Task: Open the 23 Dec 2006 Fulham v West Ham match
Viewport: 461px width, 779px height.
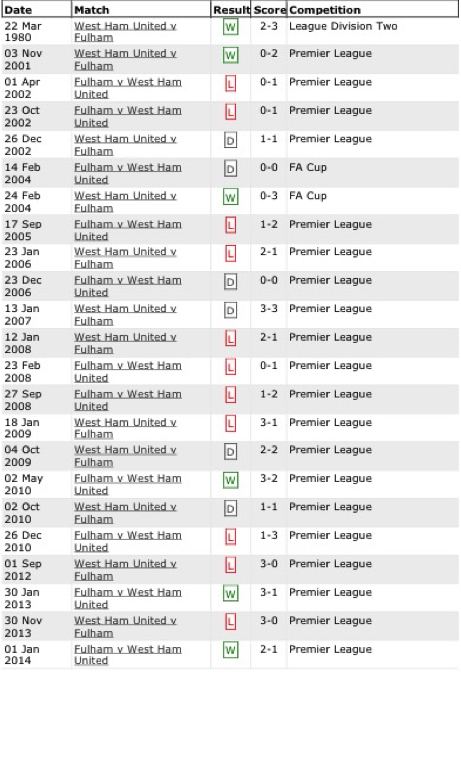Action: tap(128, 286)
